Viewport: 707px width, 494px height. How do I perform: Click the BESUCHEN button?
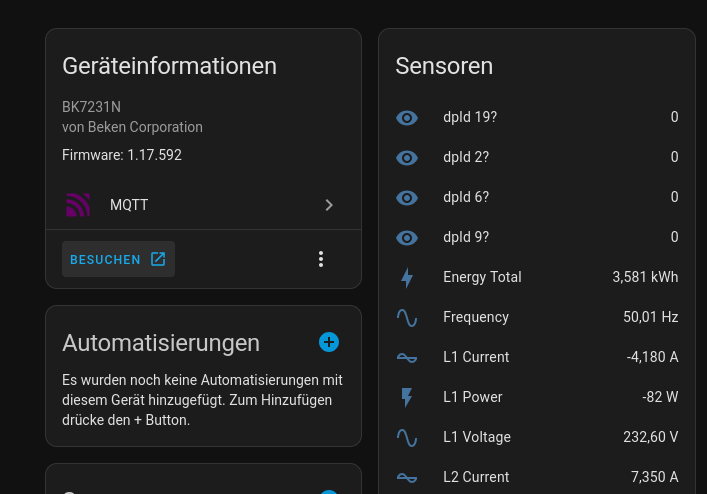coord(118,259)
